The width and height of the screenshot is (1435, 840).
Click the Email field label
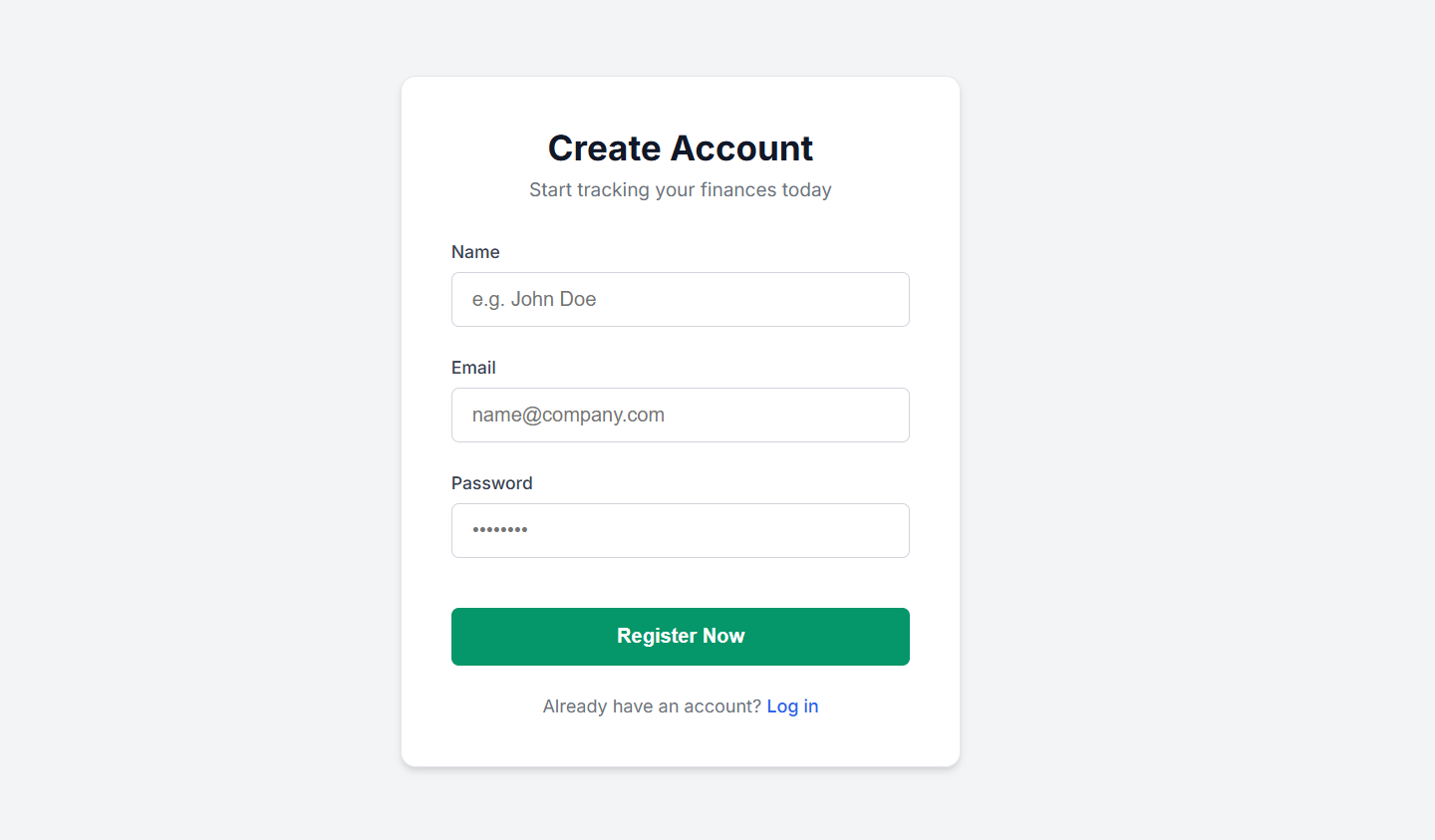(473, 368)
